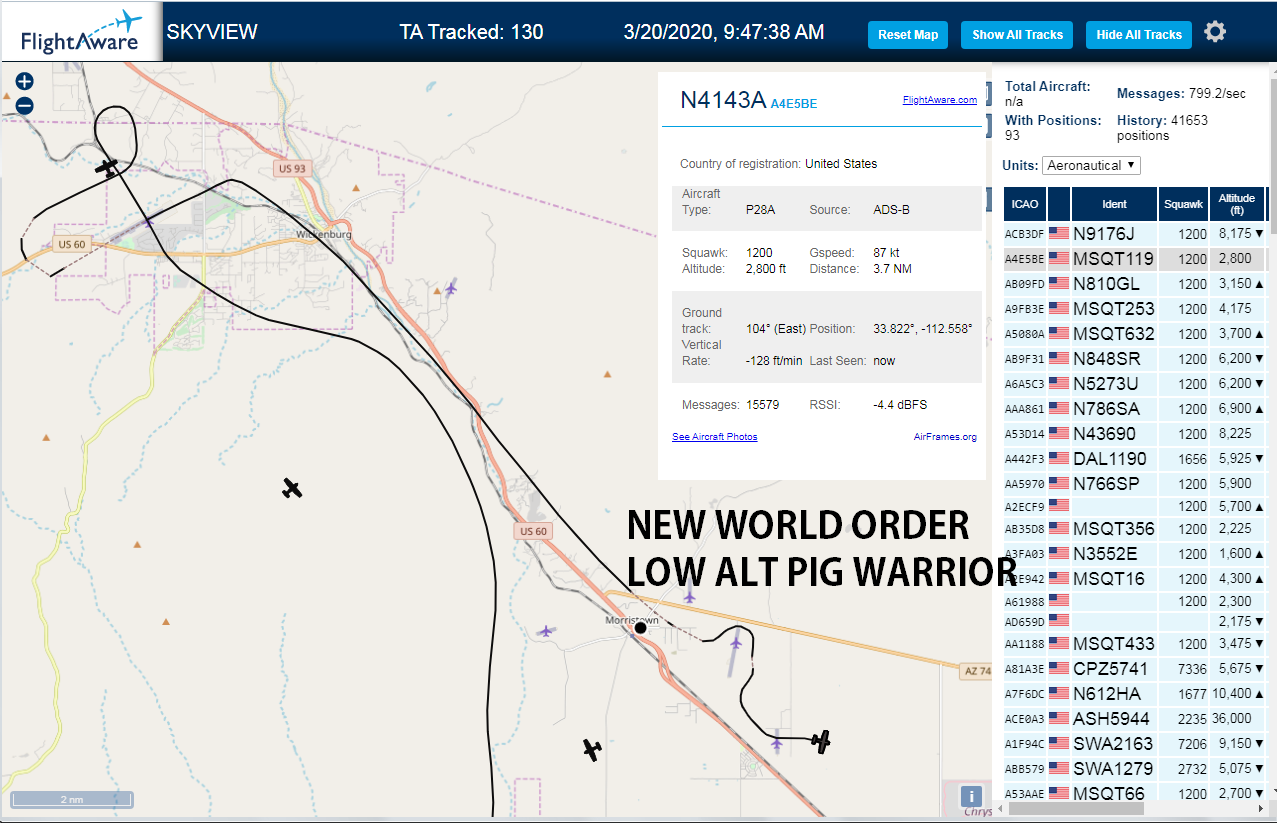Select the MSQT433 aircraft row

click(1135, 643)
